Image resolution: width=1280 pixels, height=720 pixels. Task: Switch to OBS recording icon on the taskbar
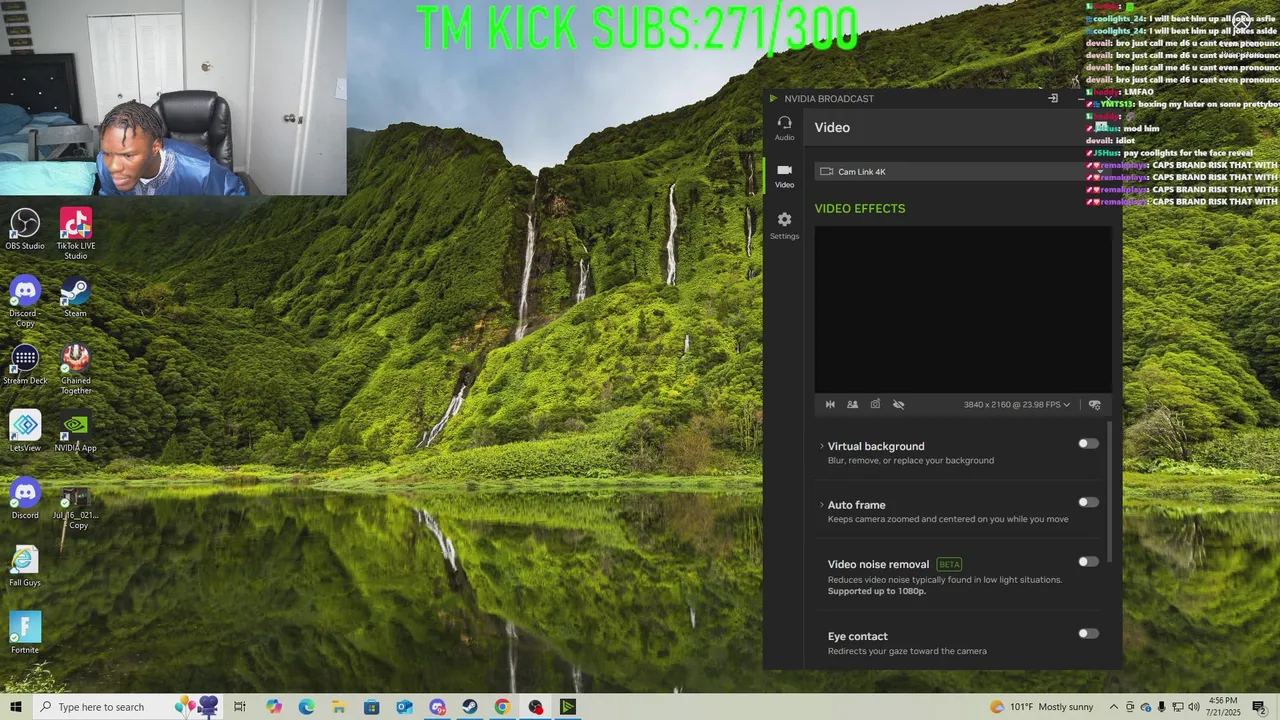(x=535, y=707)
